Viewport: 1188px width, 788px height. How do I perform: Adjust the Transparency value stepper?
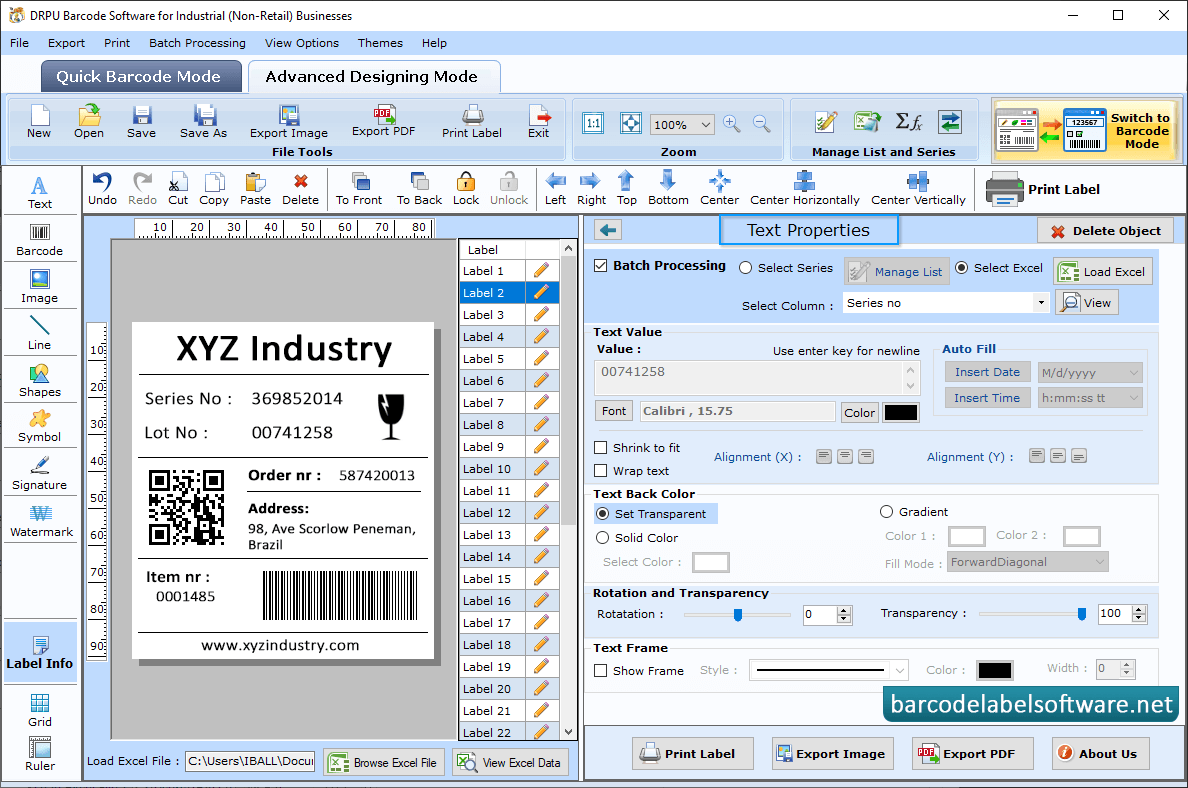(1139, 614)
